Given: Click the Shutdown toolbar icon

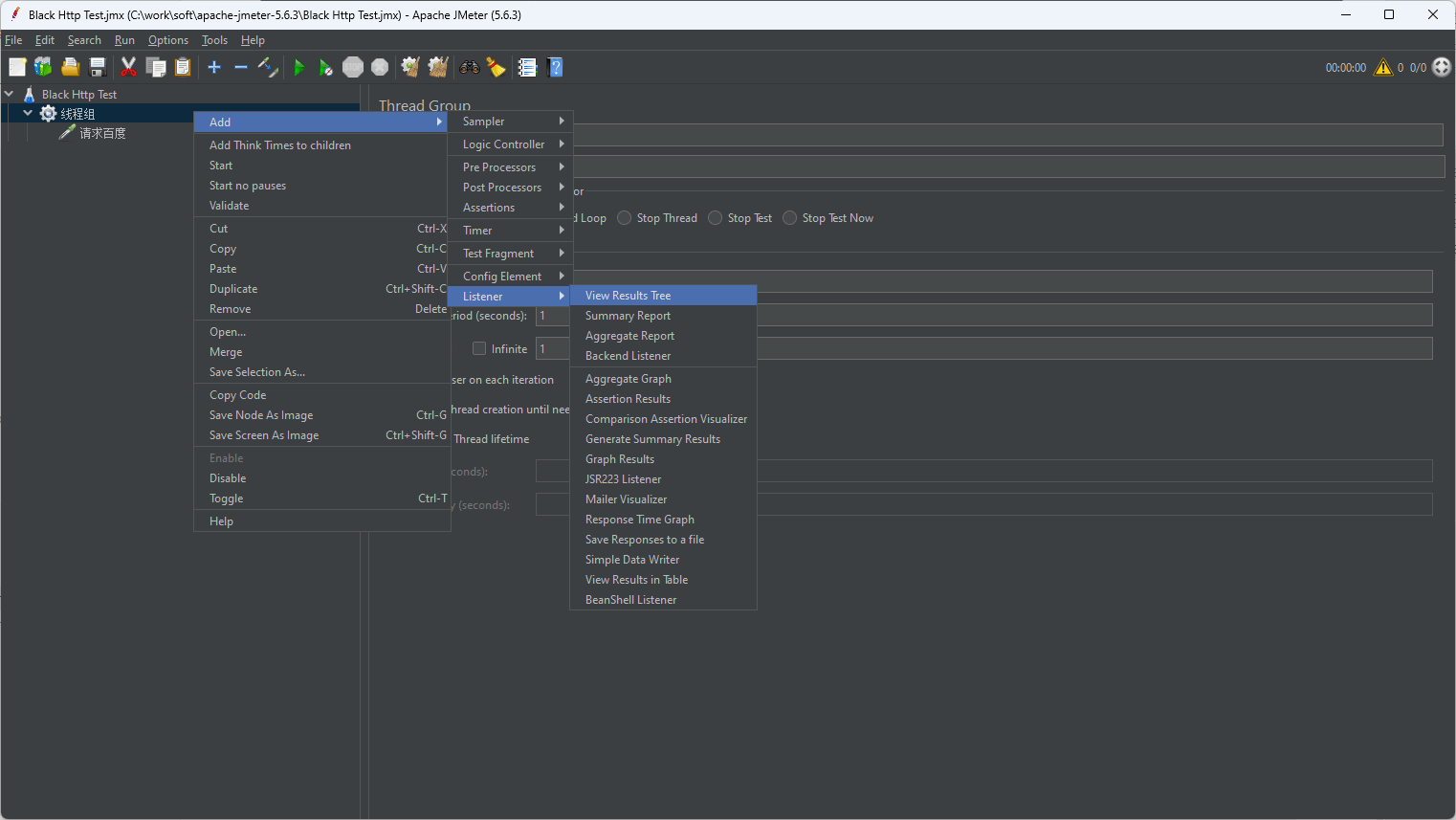Looking at the screenshot, I should pyautogui.click(x=380, y=67).
